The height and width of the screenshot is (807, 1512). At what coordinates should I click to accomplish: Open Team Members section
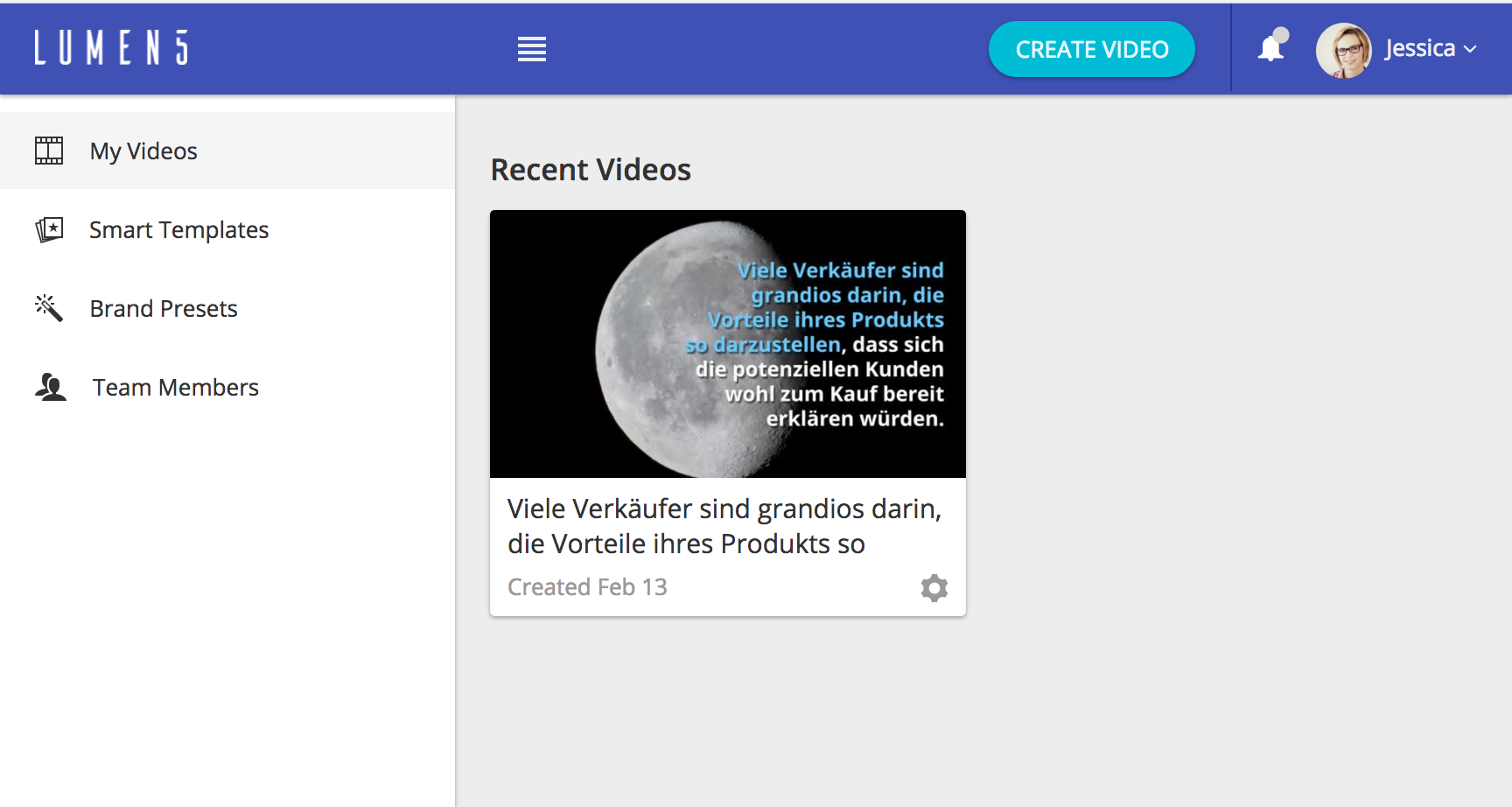[x=227, y=387]
